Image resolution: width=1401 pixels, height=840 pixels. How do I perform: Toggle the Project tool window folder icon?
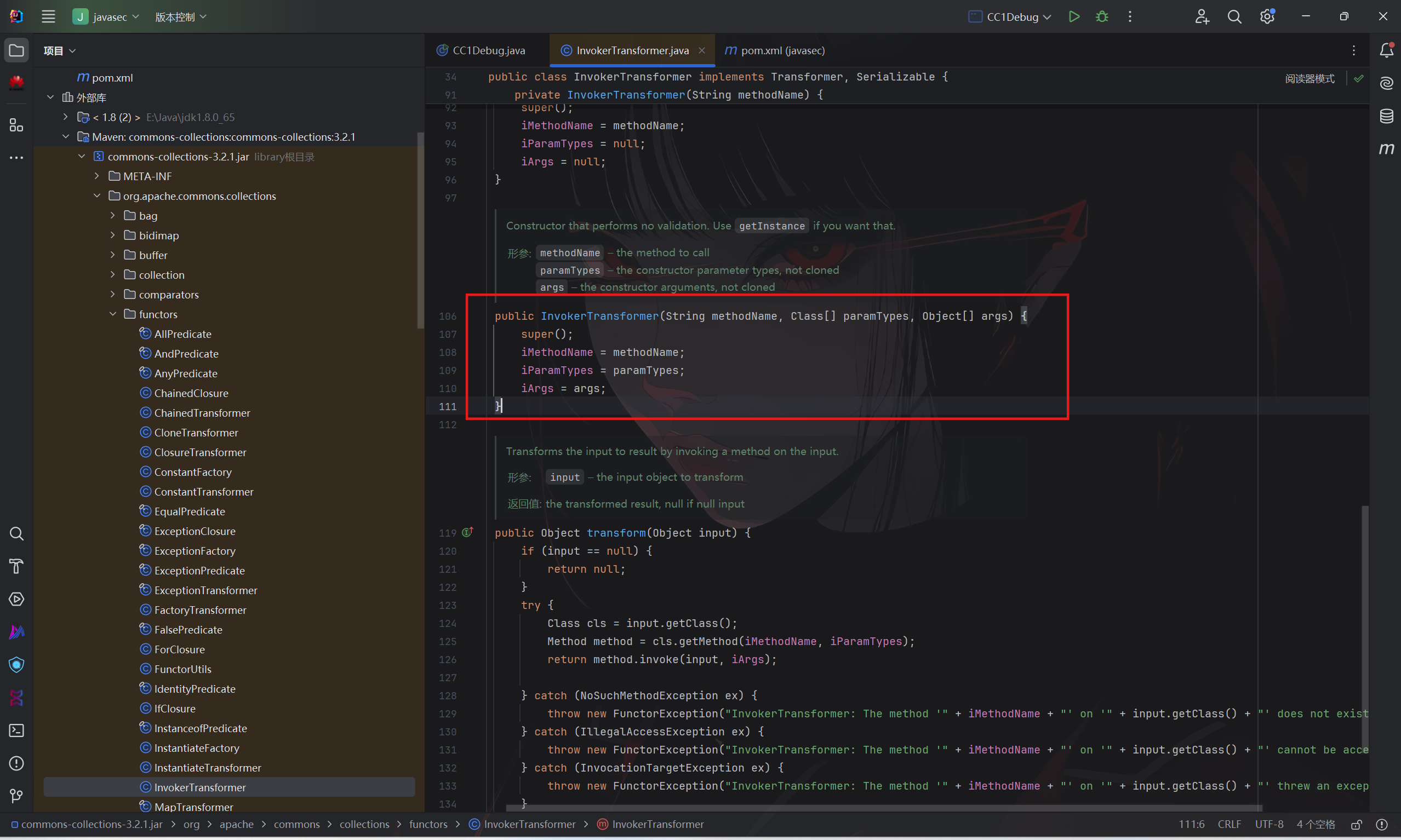(16, 50)
